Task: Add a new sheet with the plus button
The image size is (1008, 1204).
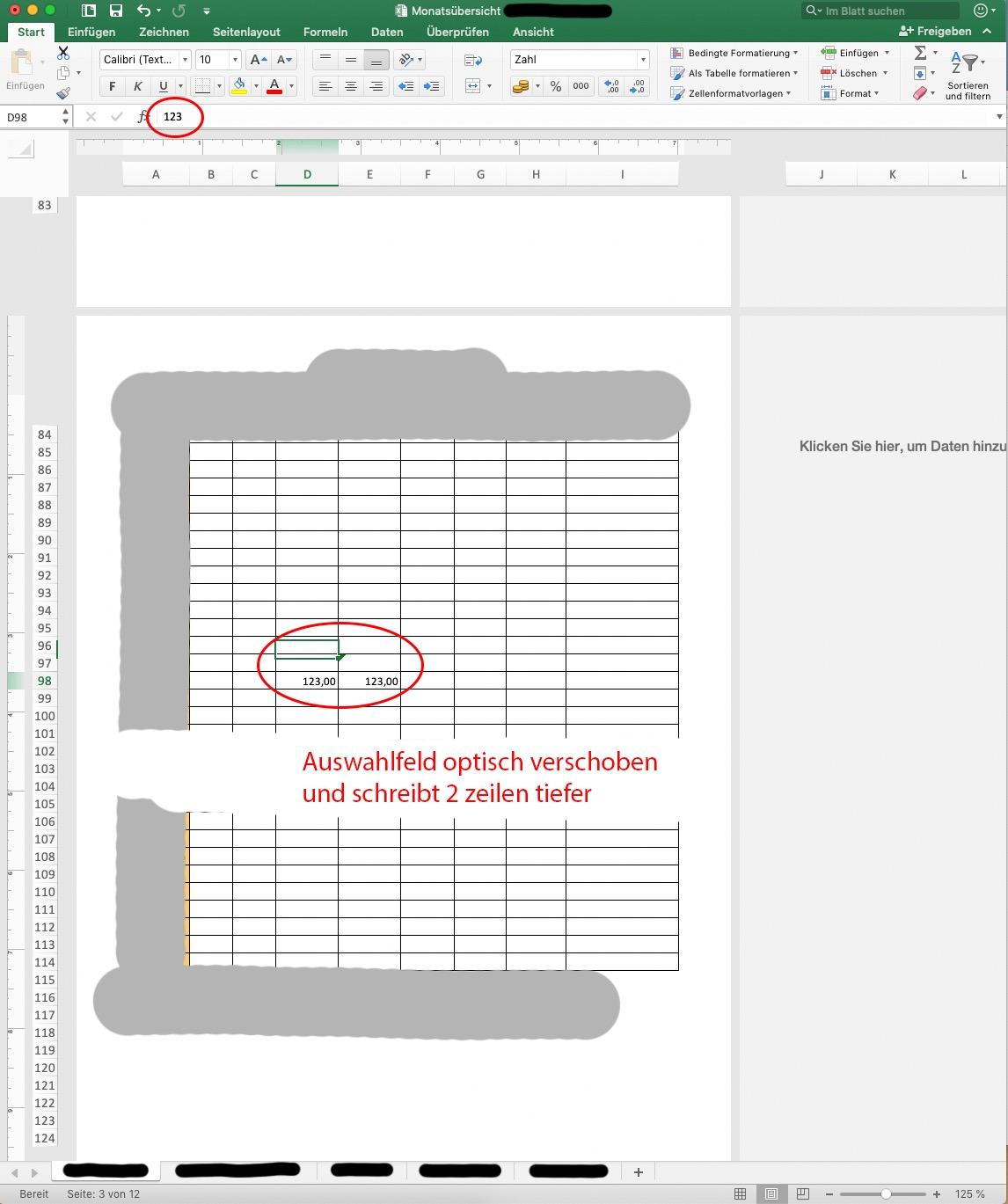Action: 639,1171
